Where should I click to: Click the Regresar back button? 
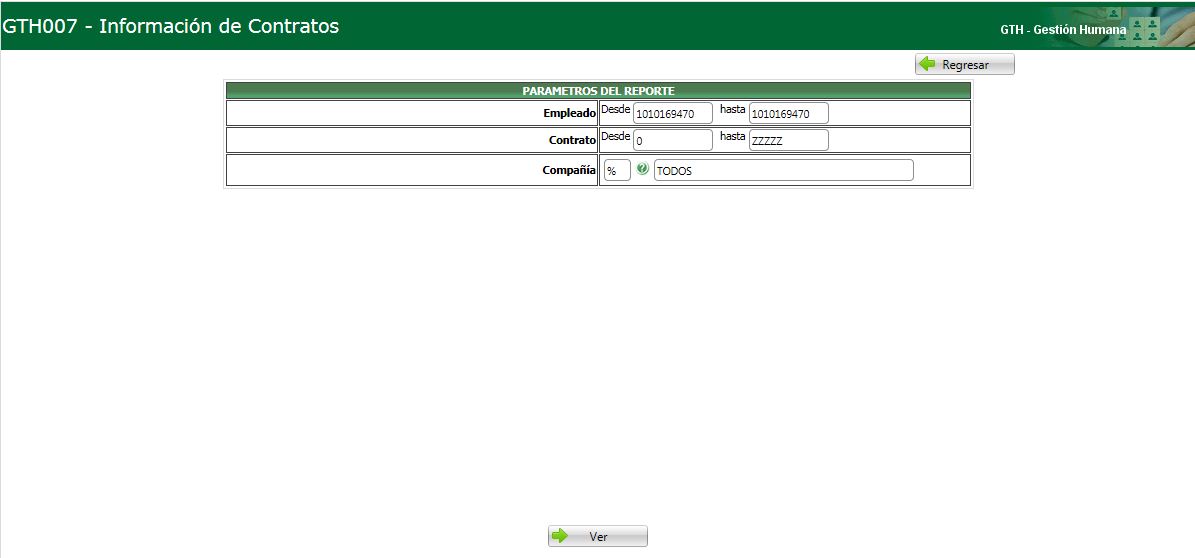coord(965,65)
